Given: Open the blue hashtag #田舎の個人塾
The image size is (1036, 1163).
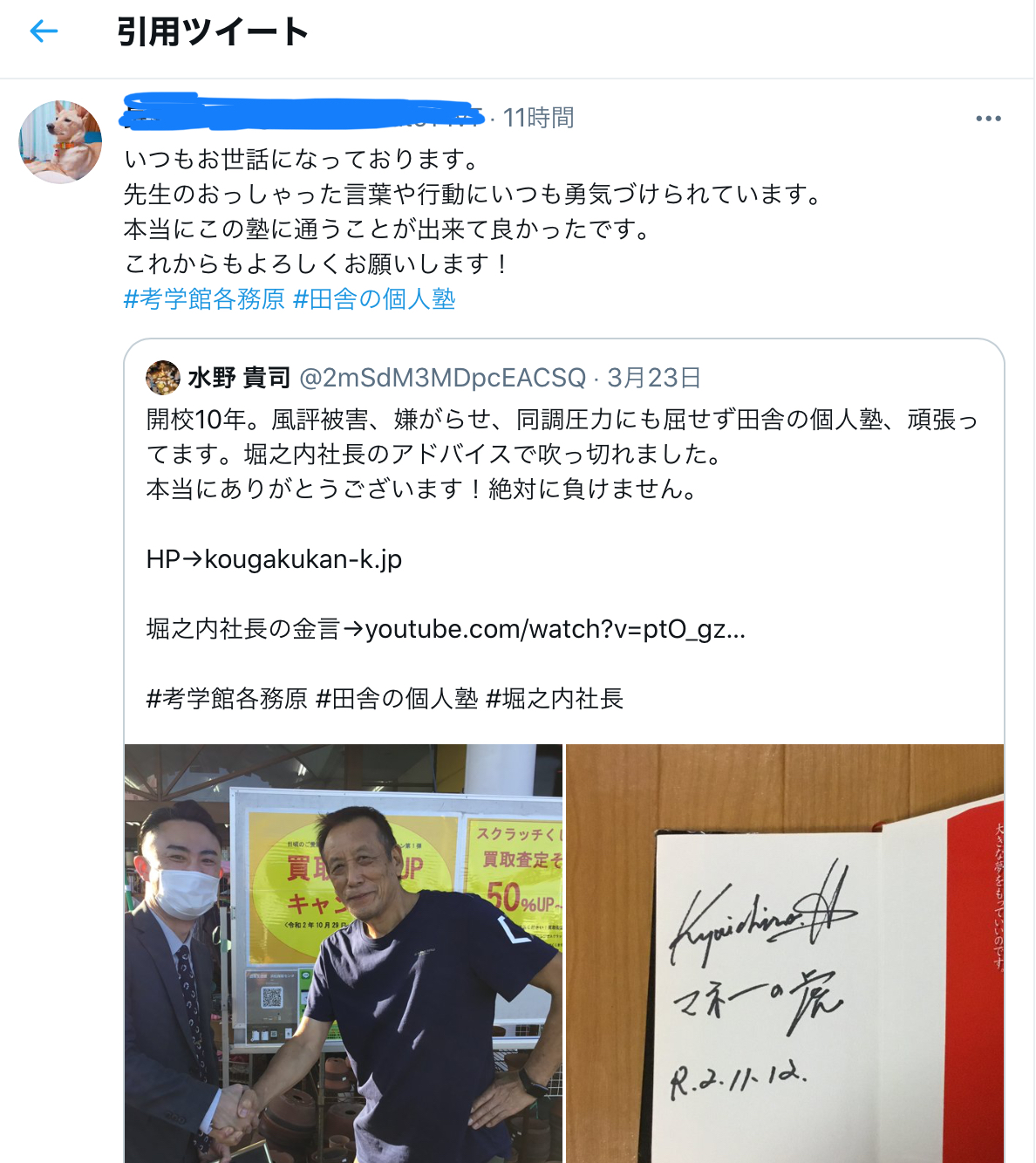Looking at the screenshot, I should click(x=374, y=299).
